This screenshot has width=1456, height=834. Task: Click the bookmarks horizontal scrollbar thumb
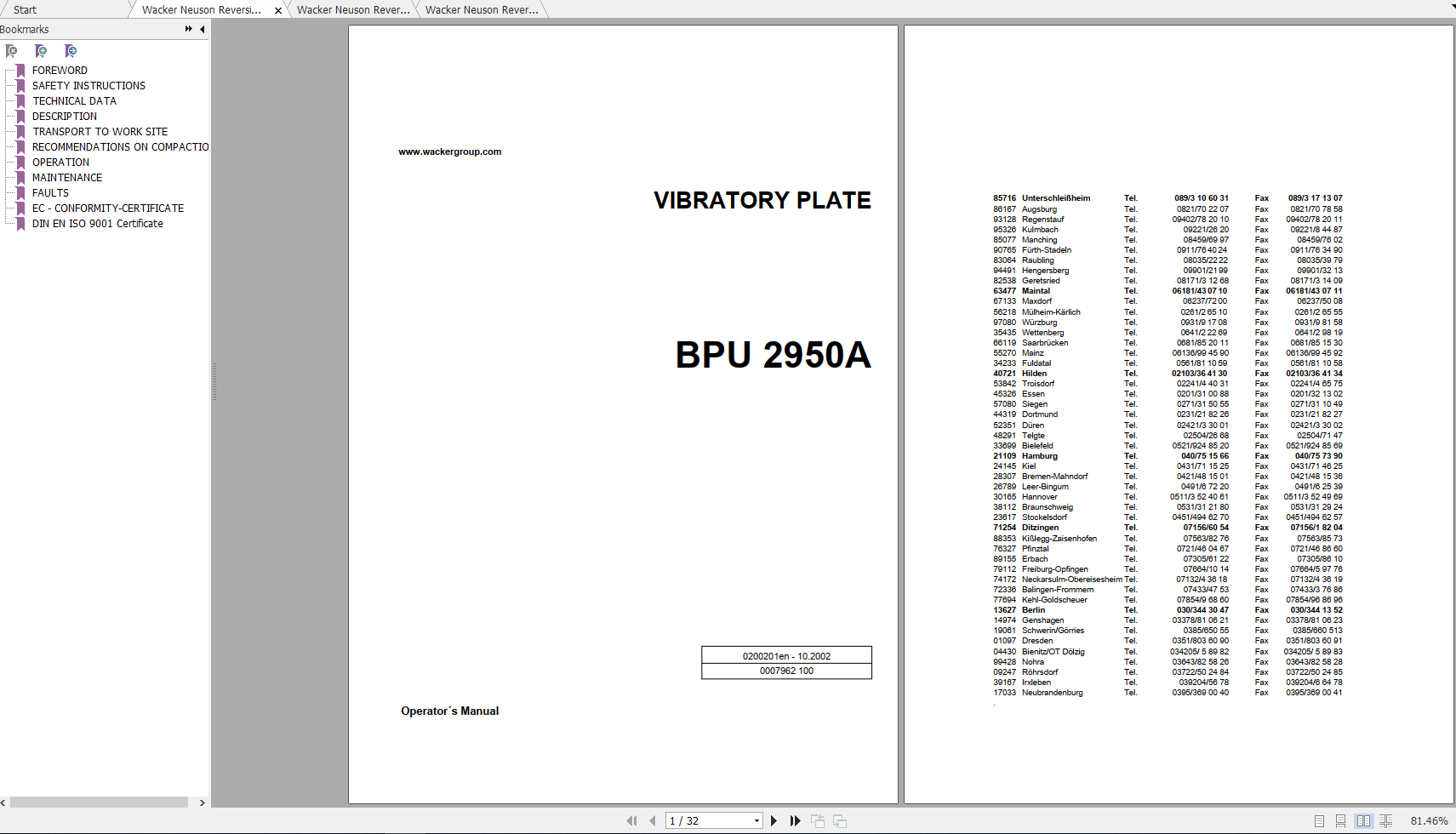[x=99, y=803]
